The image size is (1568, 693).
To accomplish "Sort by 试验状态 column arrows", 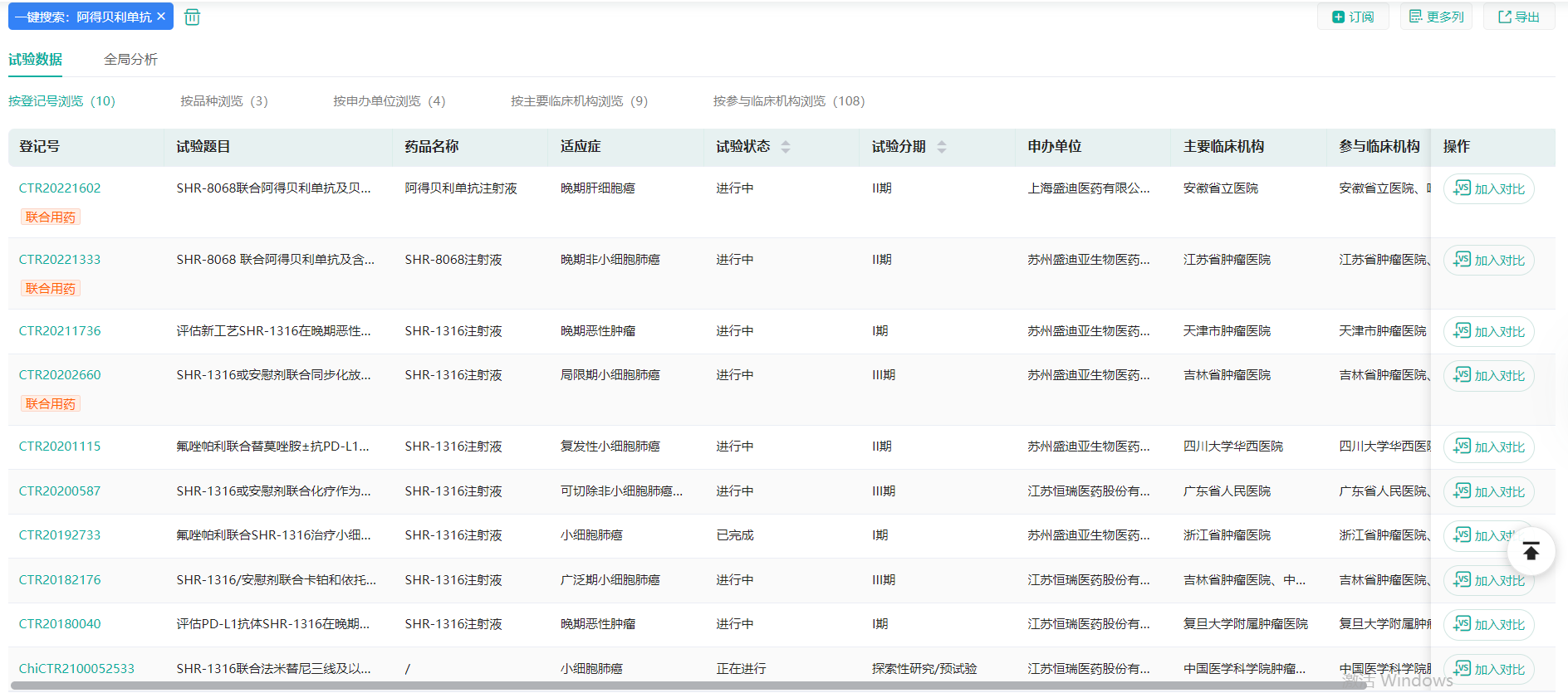I will tap(786, 147).
